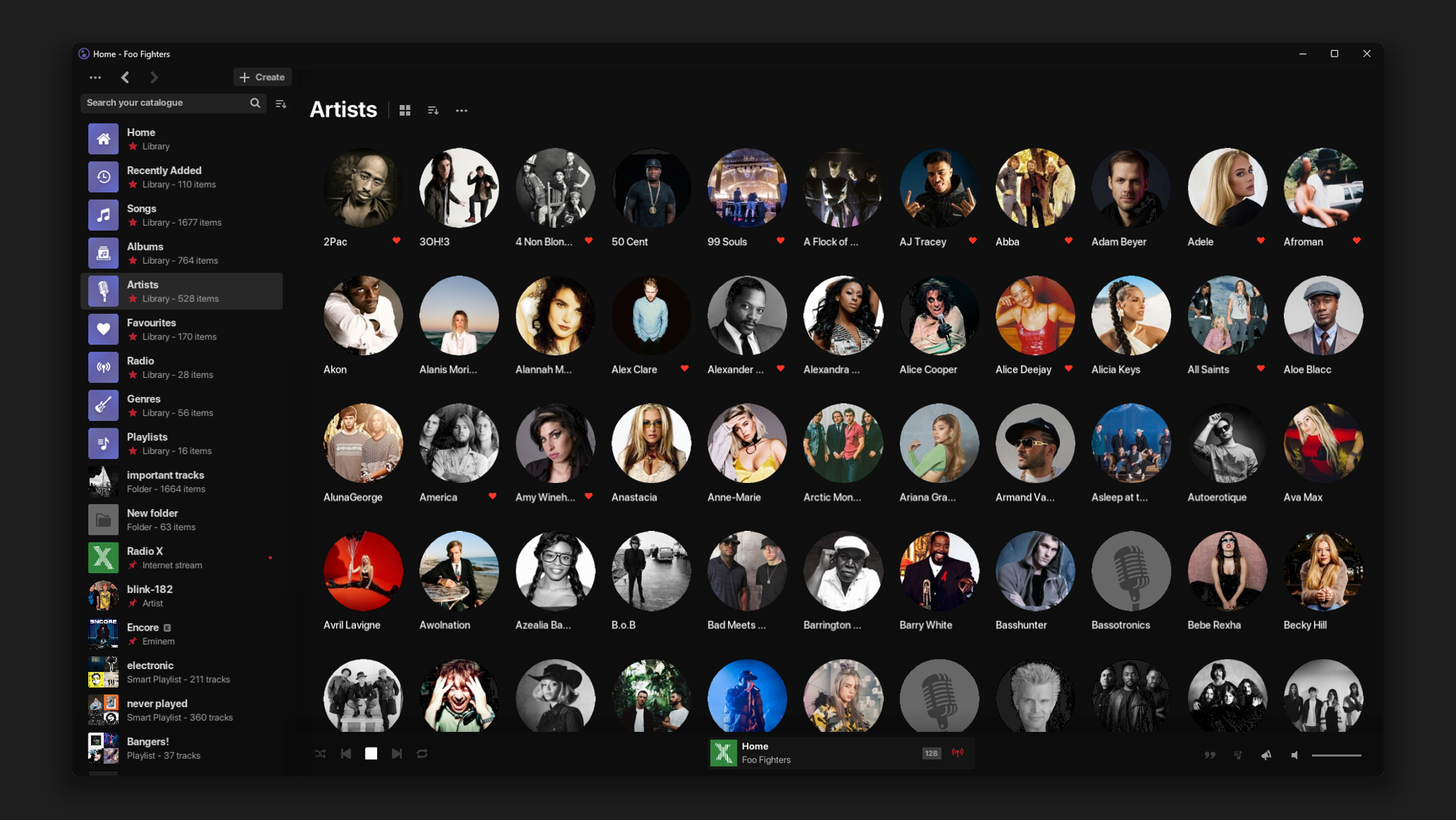Adjust the volume slider
Image resolution: width=1456 pixels, height=820 pixels.
coord(1337,755)
